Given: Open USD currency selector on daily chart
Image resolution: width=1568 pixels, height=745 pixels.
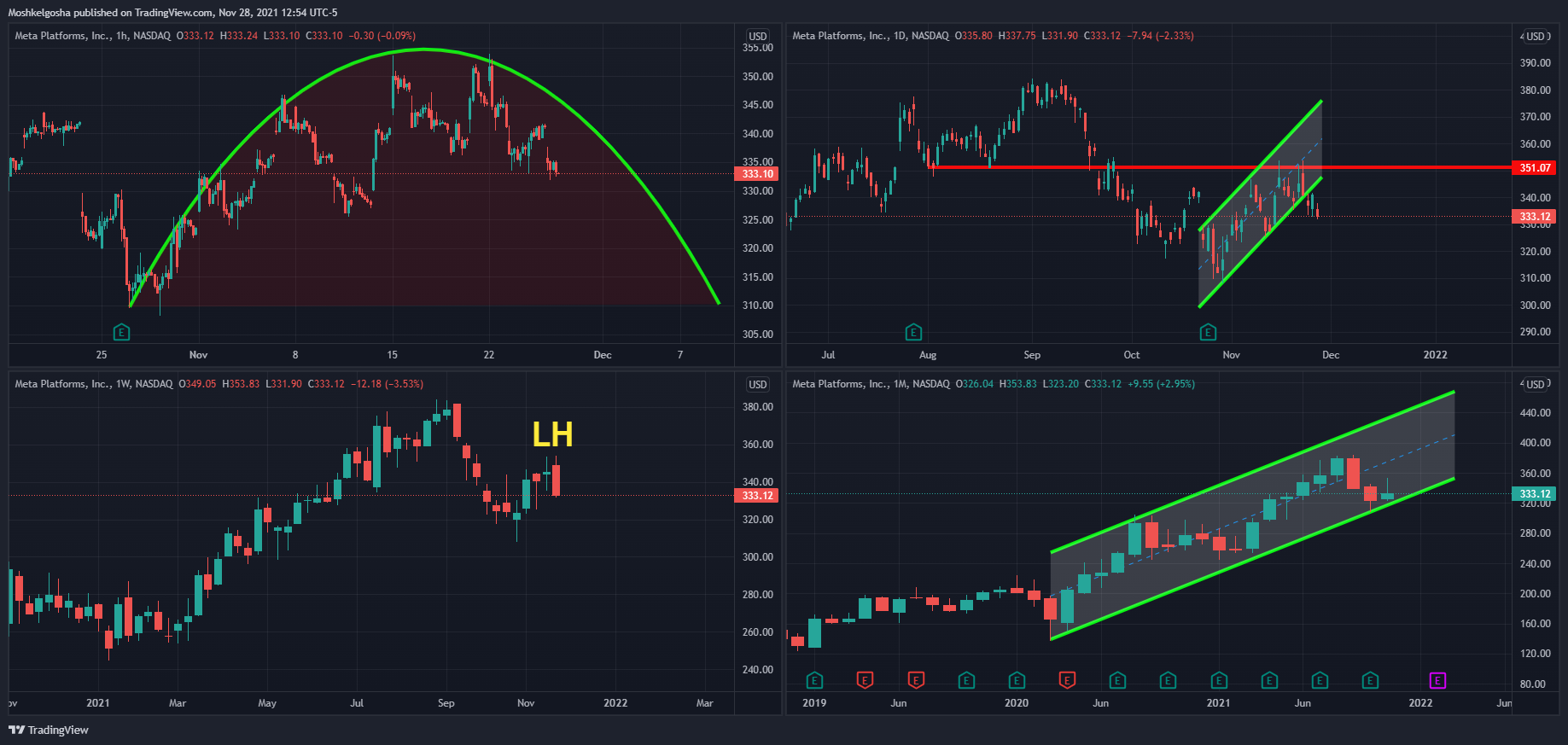Looking at the screenshot, I should click(x=1536, y=36).
